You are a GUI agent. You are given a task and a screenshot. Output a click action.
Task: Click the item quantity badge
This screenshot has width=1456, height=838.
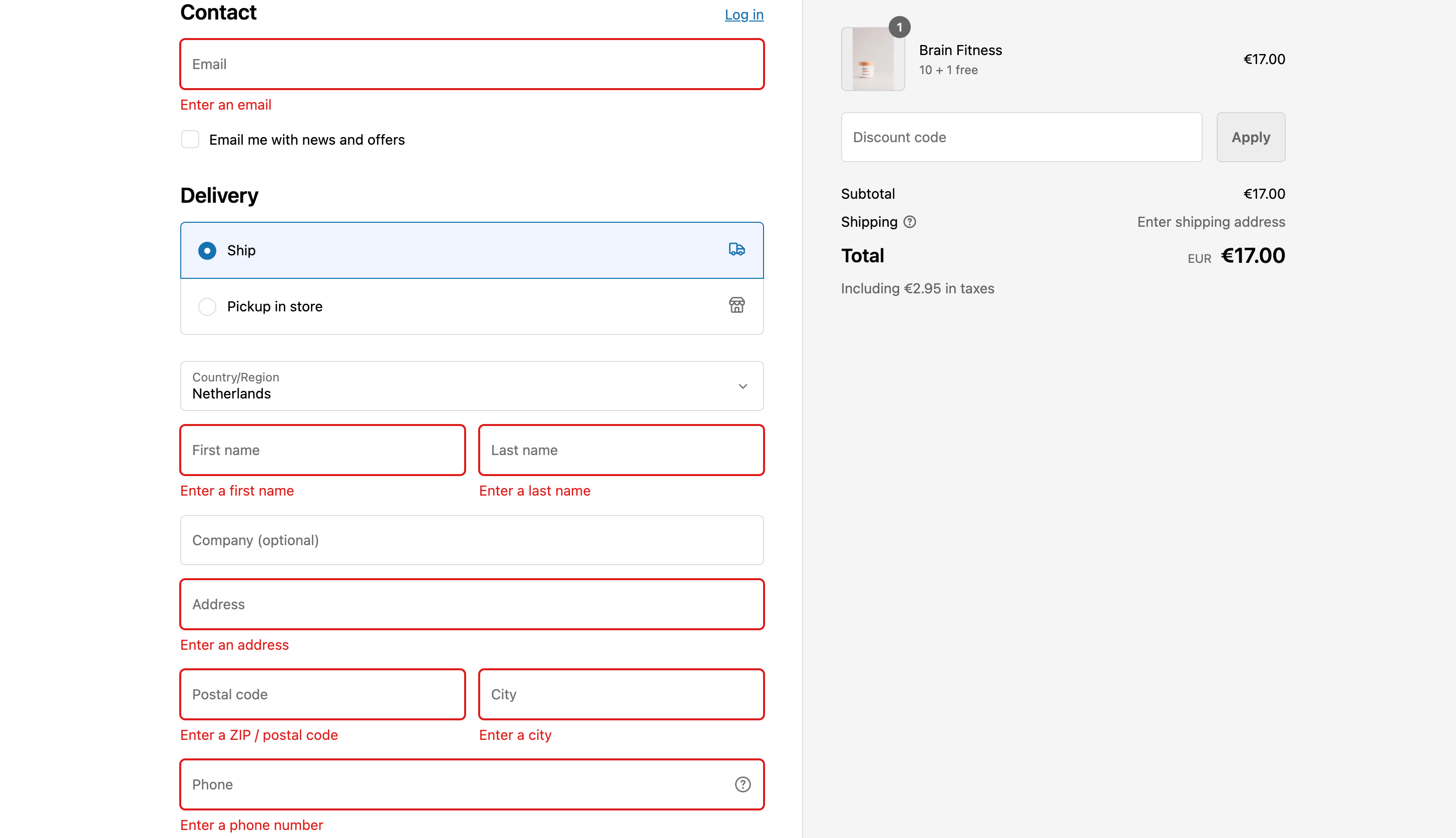pyautogui.click(x=899, y=27)
